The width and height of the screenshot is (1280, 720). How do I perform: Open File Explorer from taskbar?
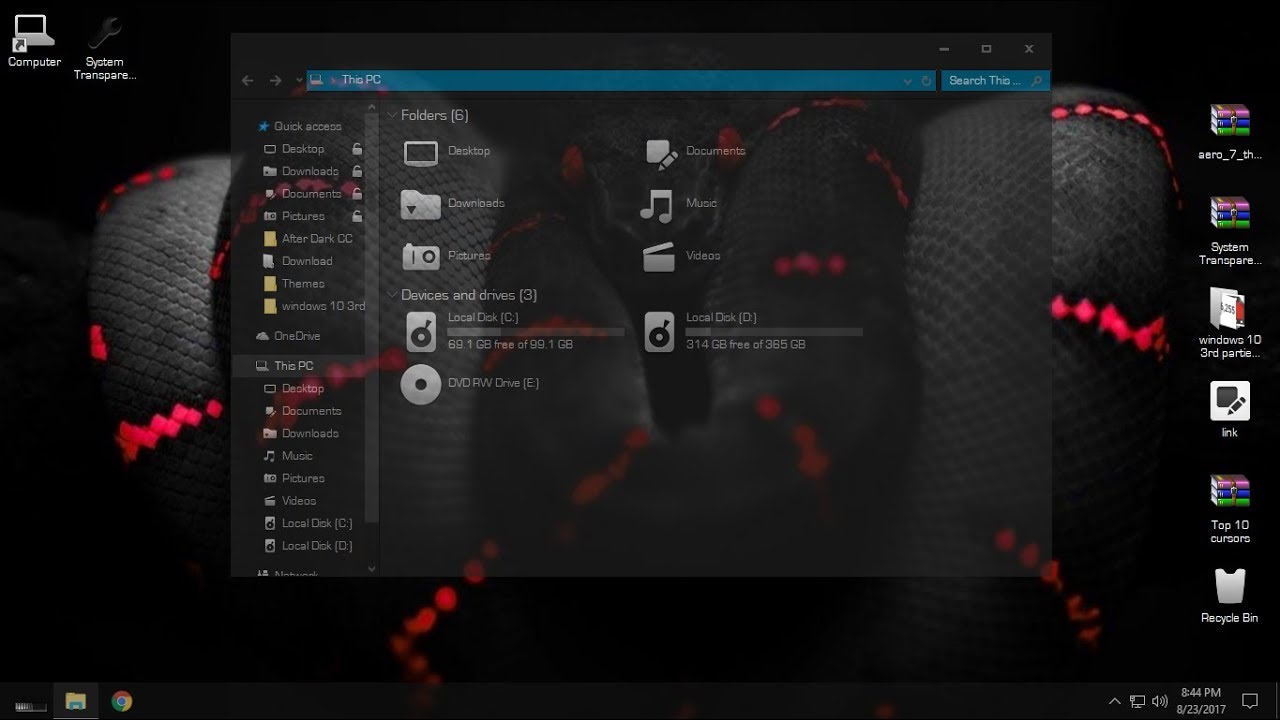(76, 701)
